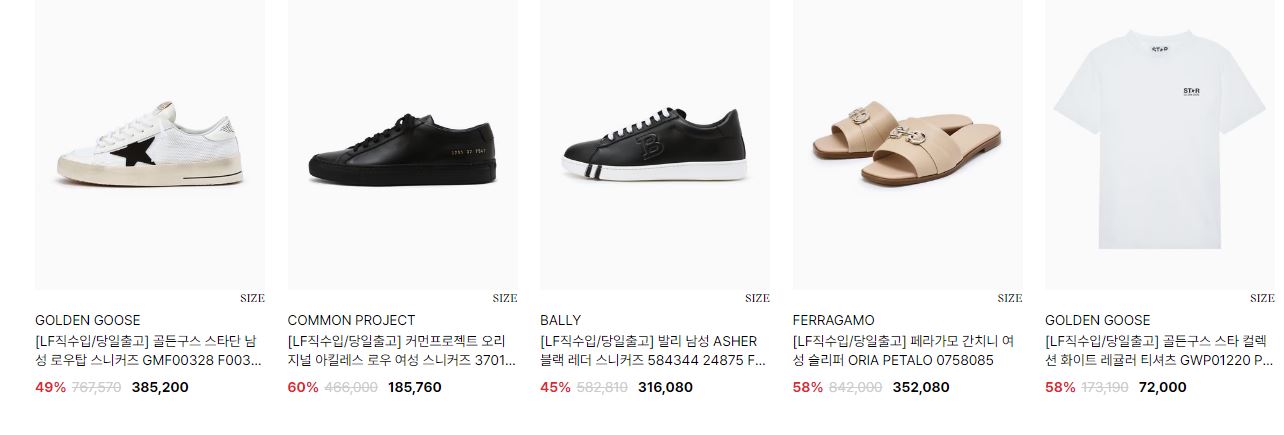The height and width of the screenshot is (435, 1284).
Task: Open the Bally ASHER 584344 product title
Action: (653, 351)
